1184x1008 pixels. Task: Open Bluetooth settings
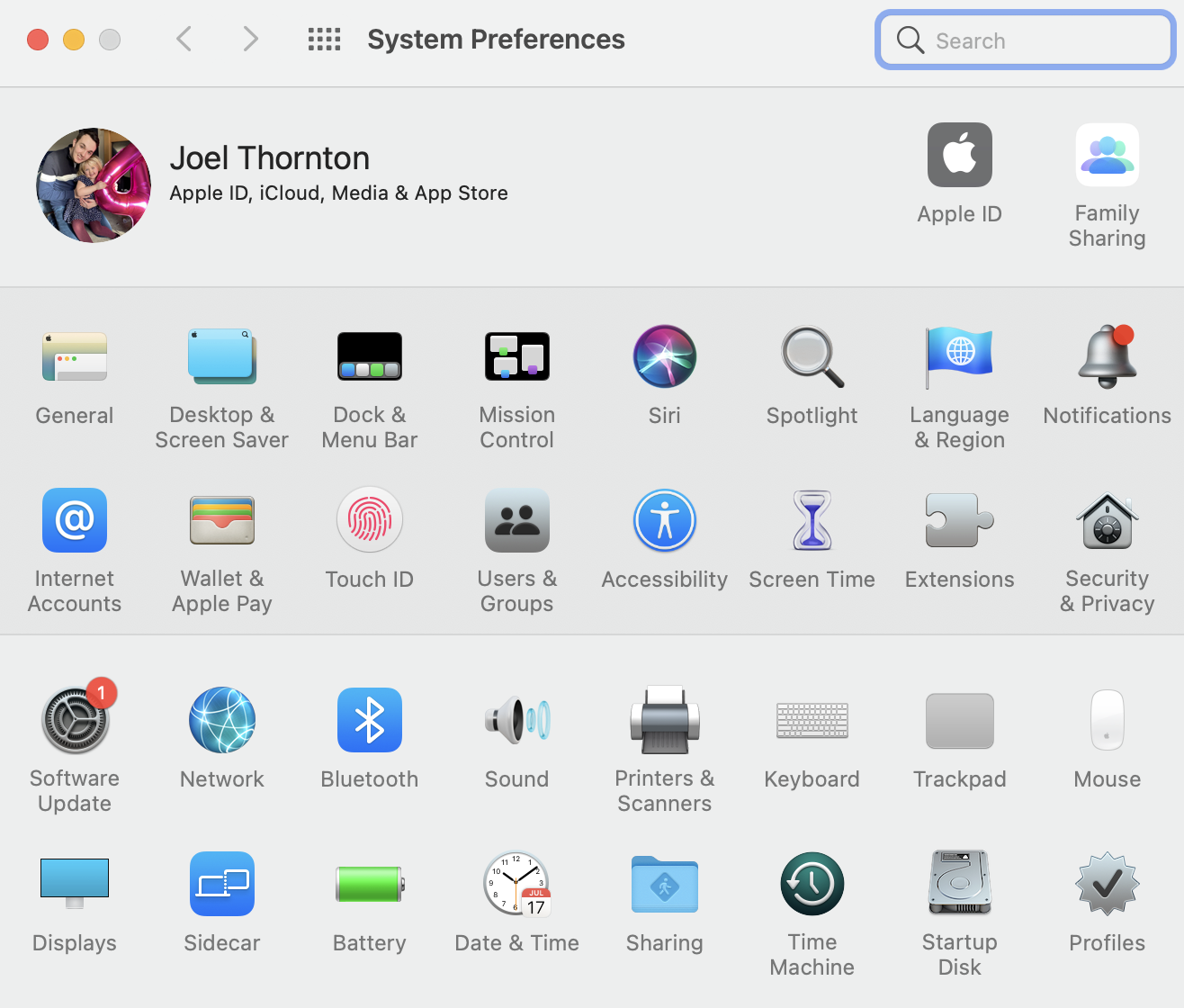[x=370, y=720]
